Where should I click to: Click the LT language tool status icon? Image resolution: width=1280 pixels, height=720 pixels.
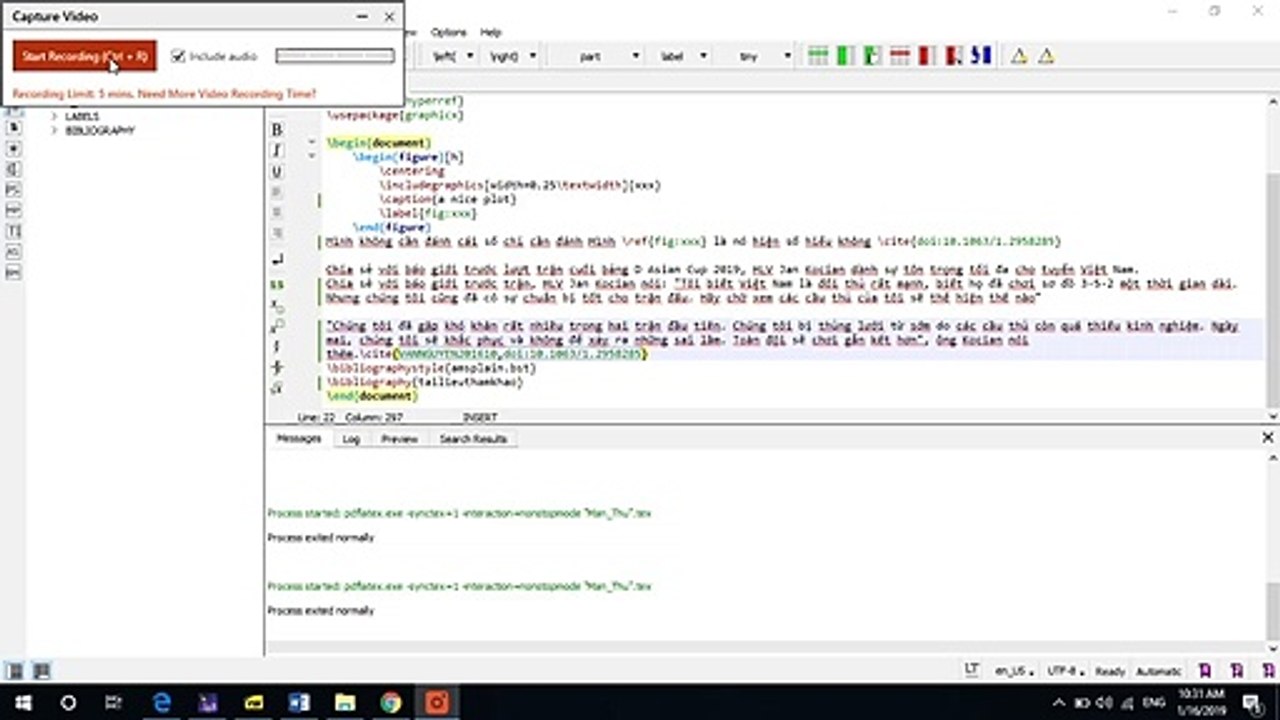971,670
